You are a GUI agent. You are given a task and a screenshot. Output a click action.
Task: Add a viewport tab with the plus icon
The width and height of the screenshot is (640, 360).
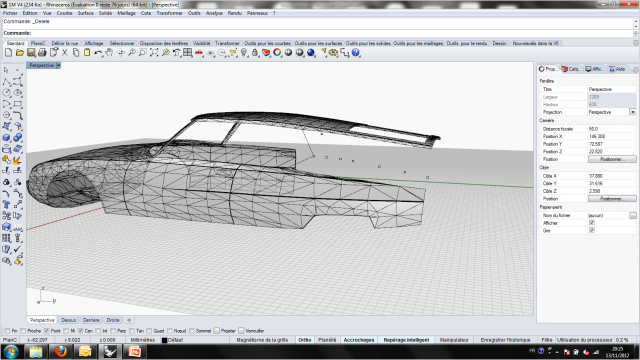129,320
